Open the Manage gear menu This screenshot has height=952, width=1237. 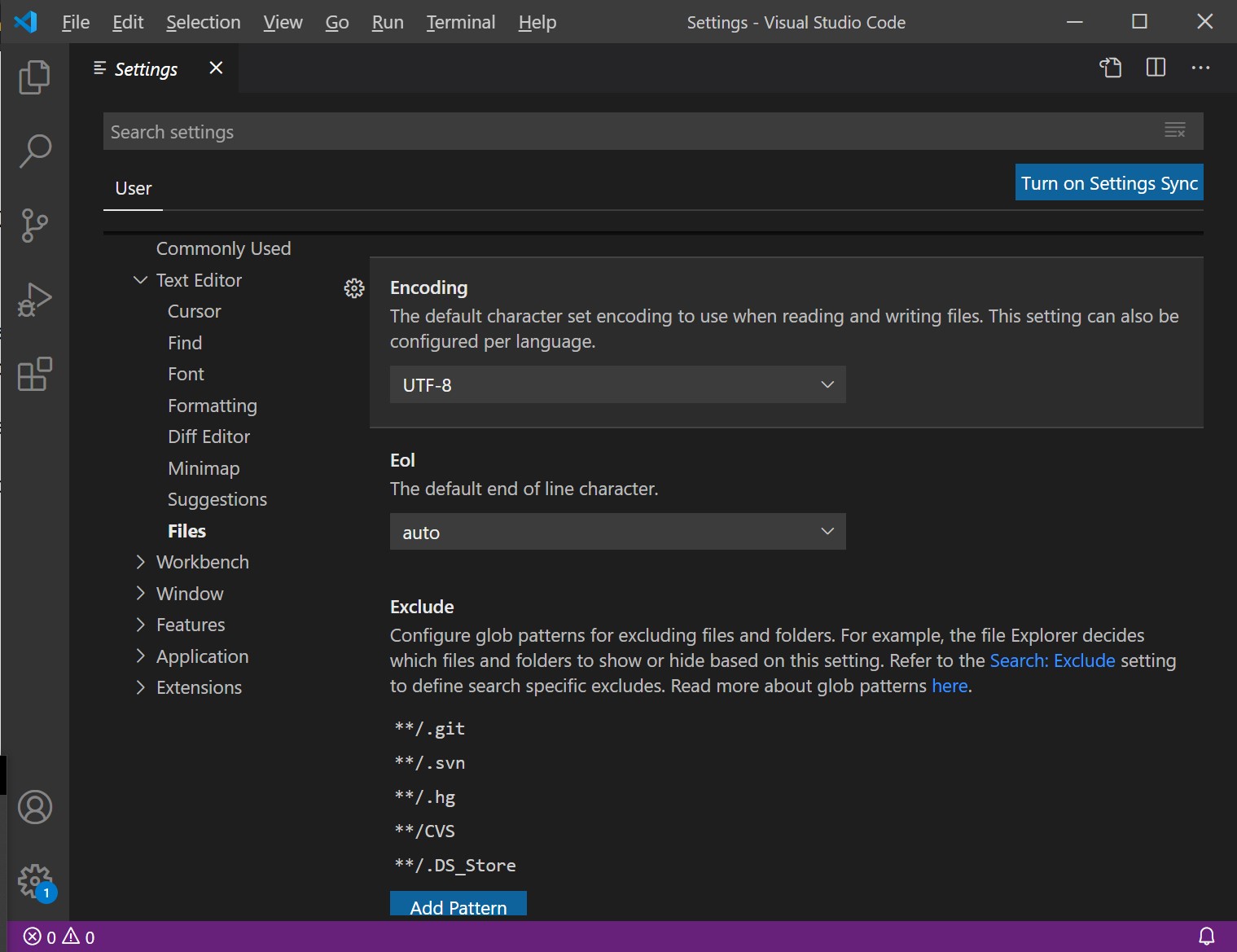(x=34, y=881)
